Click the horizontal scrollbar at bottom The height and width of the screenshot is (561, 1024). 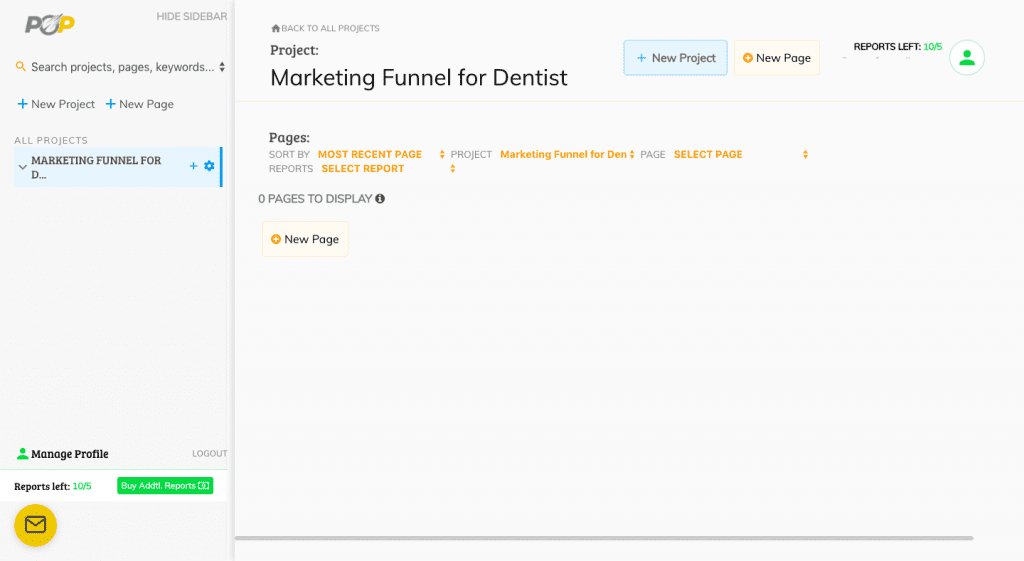click(x=604, y=538)
